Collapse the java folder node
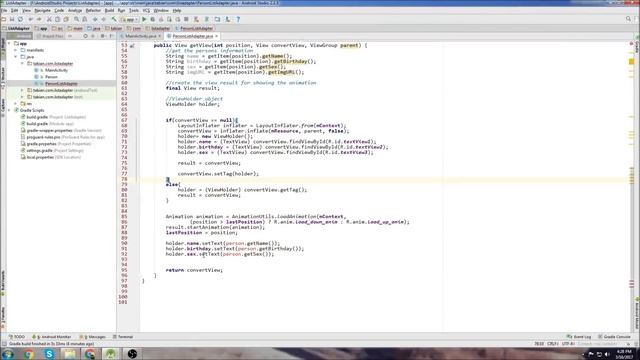The height and width of the screenshot is (360, 640). [x=16, y=57]
